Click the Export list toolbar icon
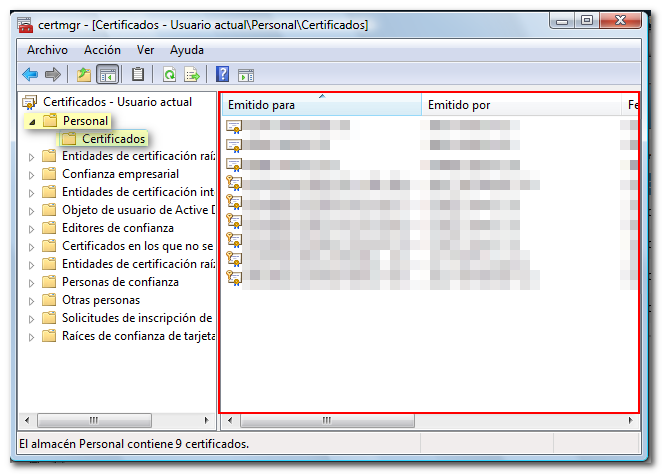Screen dimensions: 662x474 pos(192,74)
